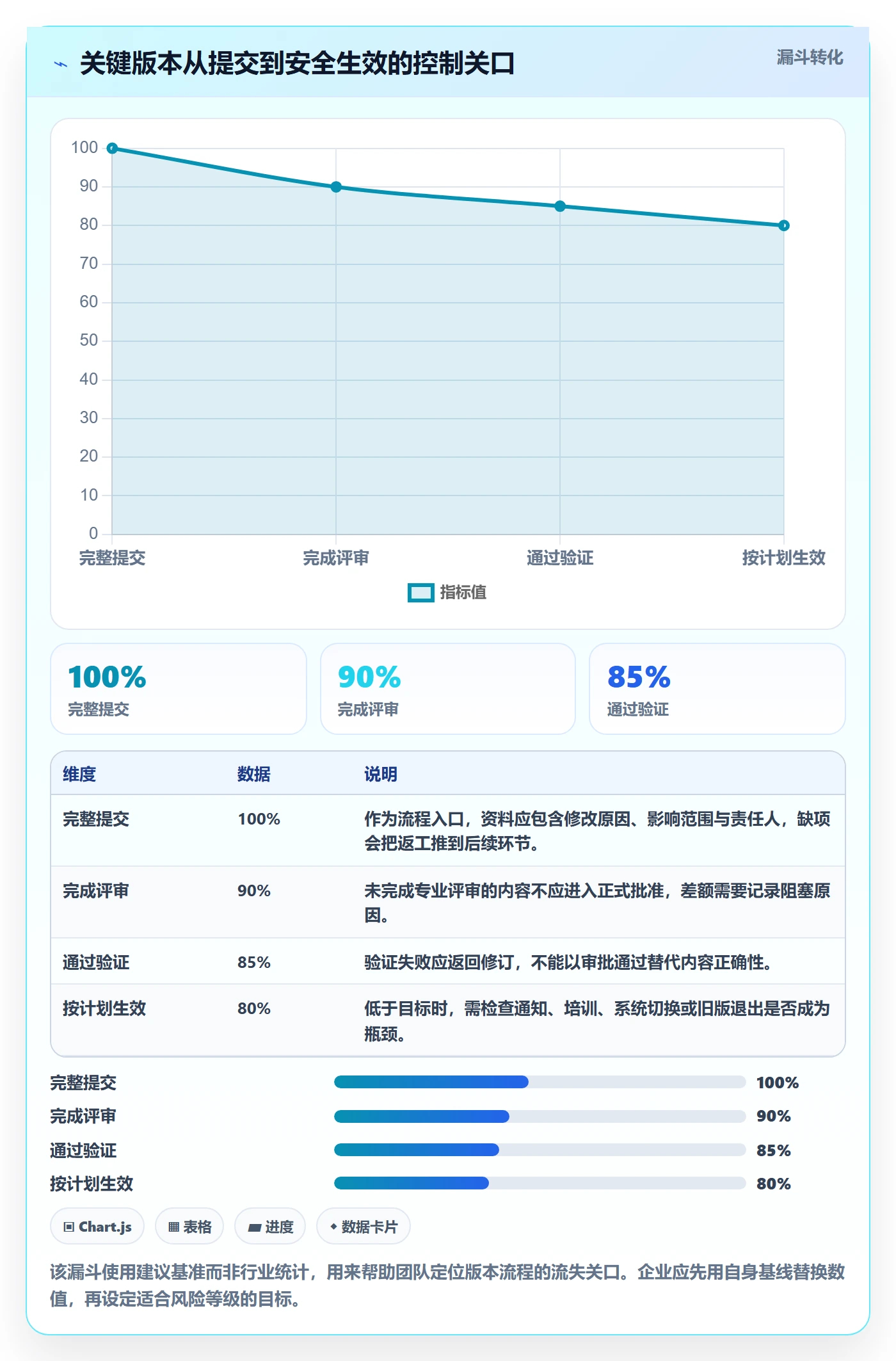The height and width of the screenshot is (1361, 896).
Task: Click the 90% value beside the 完成评审 progress bar
Action: click(774, 1116)
